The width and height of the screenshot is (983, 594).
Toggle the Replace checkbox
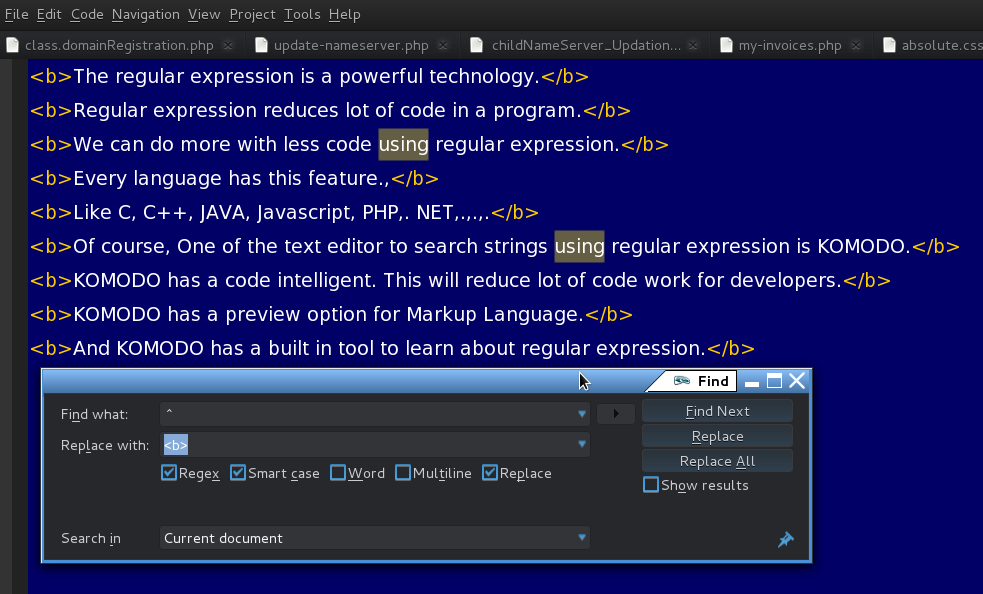pyautogui.click(x=490, y=472)
